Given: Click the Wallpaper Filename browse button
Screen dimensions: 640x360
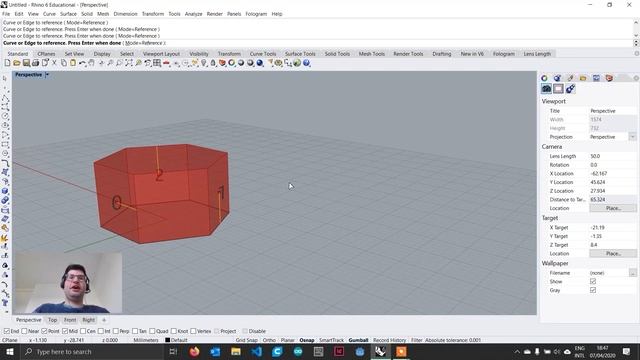Looking at the screenshot, I should pos(633,273).
